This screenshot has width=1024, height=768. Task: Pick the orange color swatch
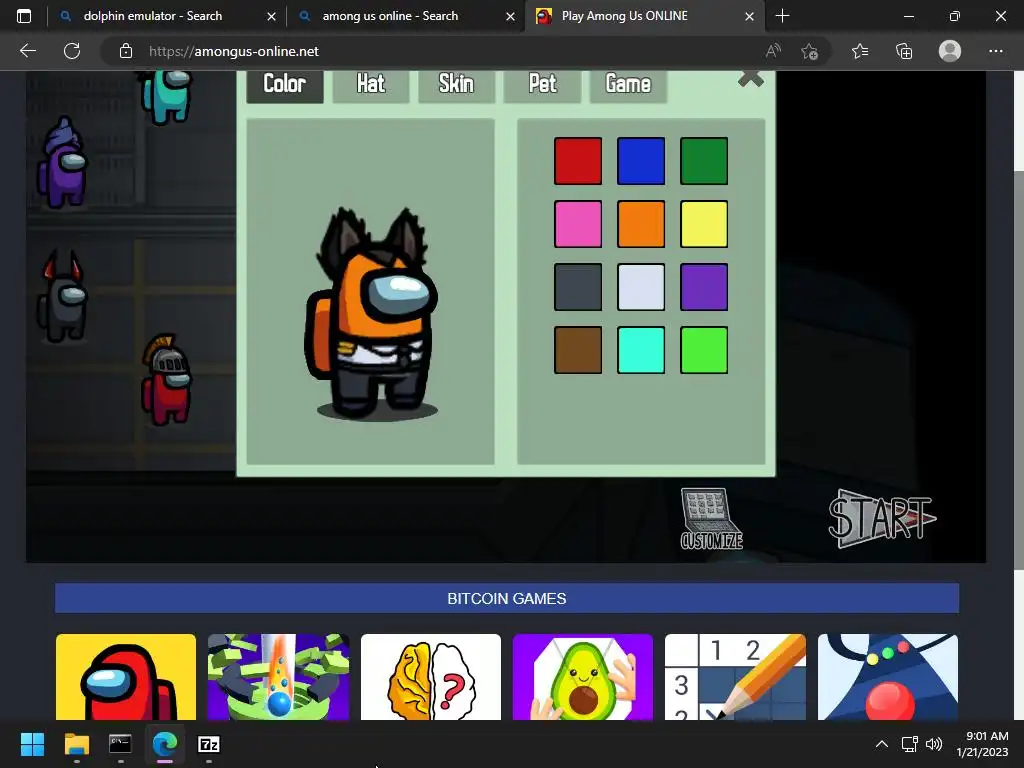click(641, 224)
